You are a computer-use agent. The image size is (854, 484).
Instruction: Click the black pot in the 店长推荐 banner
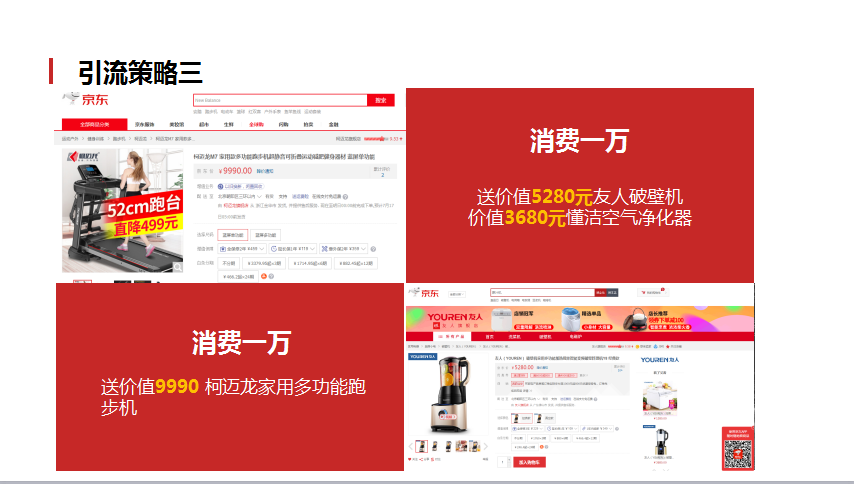point(635,319)
